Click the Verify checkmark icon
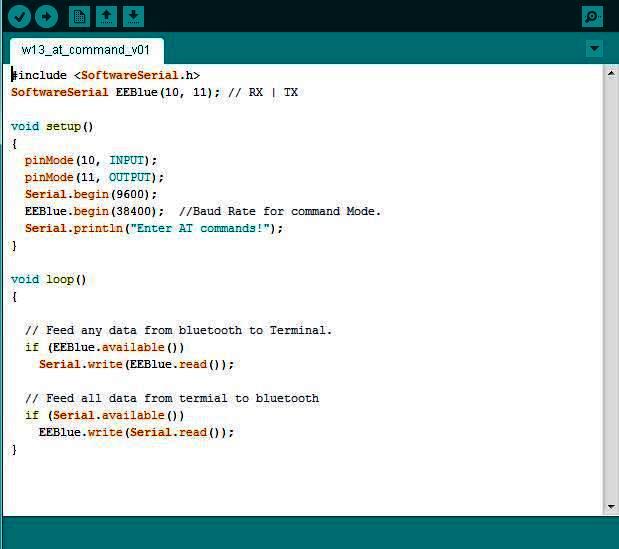The image size is (619, 549). 19,17
